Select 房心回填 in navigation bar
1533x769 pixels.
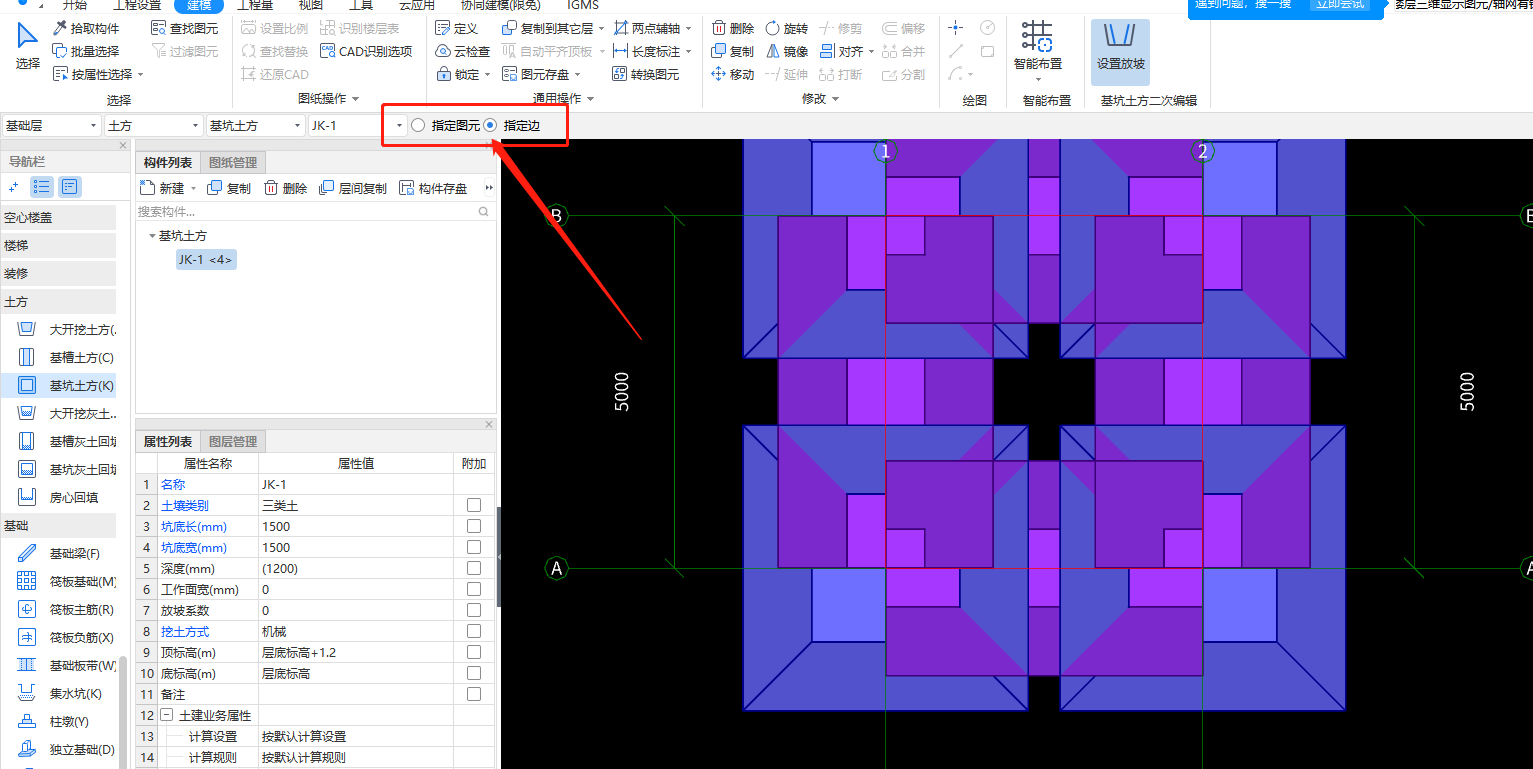click(x=60, y=497)
